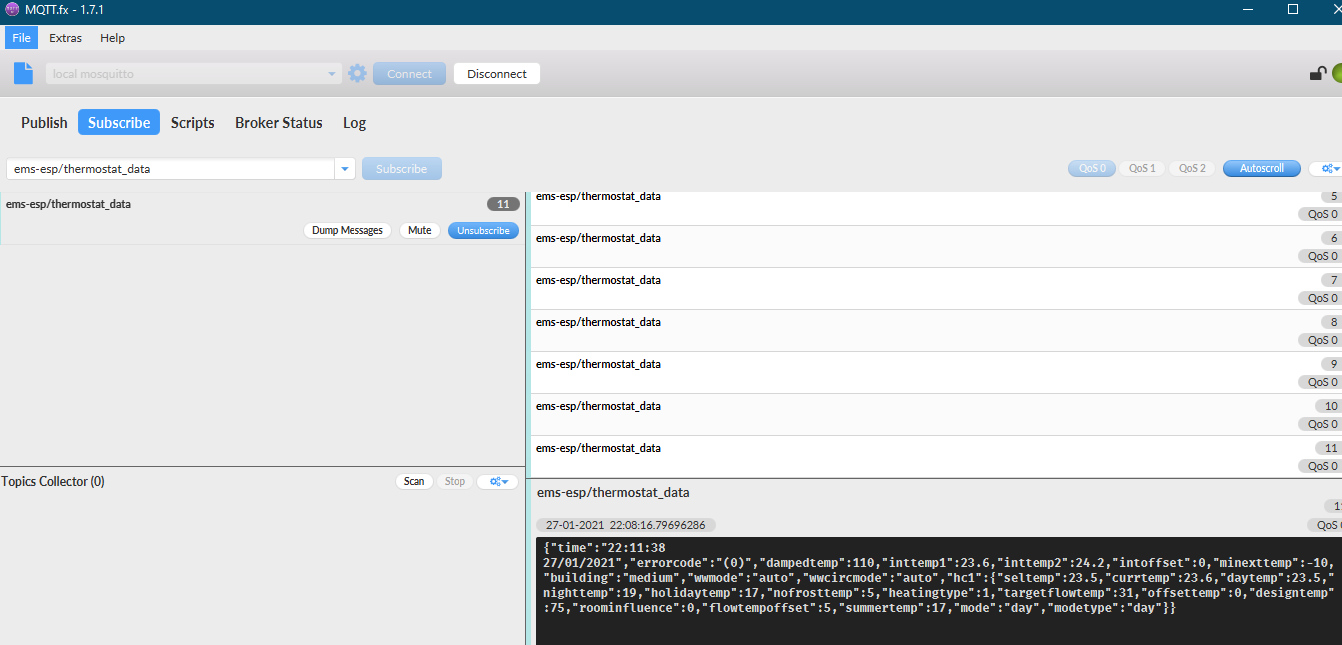Click Dump Messages for thermostat_data topic

347,230
